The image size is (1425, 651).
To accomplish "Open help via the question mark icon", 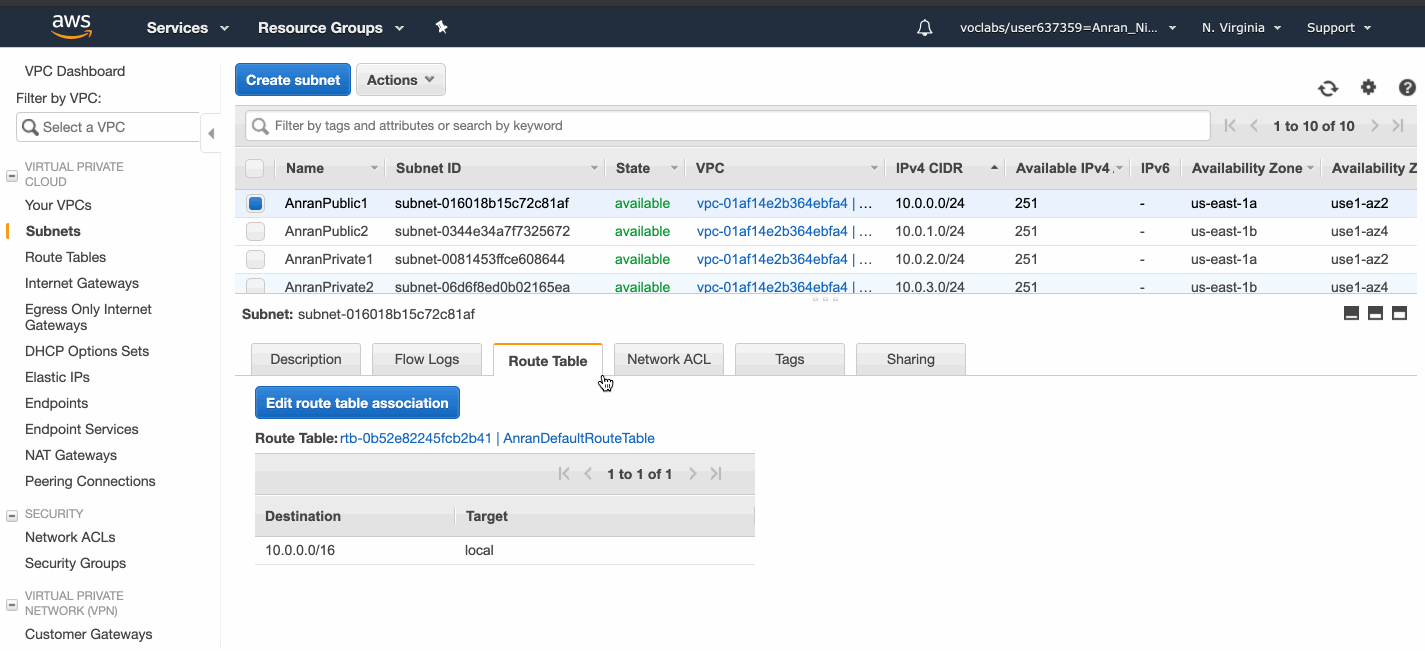I will (1406, 88).
